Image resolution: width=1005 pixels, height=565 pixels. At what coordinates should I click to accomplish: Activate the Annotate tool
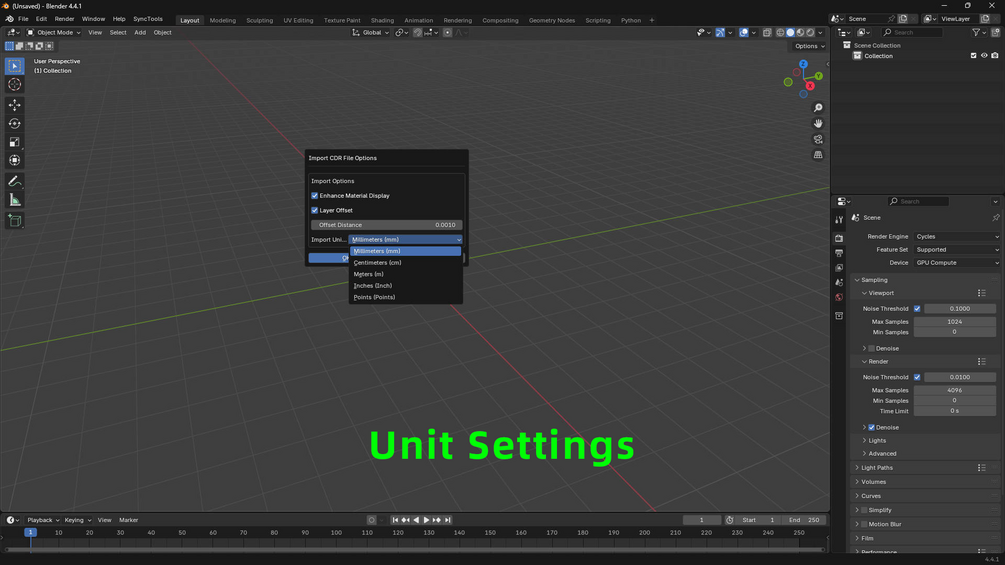14,182
